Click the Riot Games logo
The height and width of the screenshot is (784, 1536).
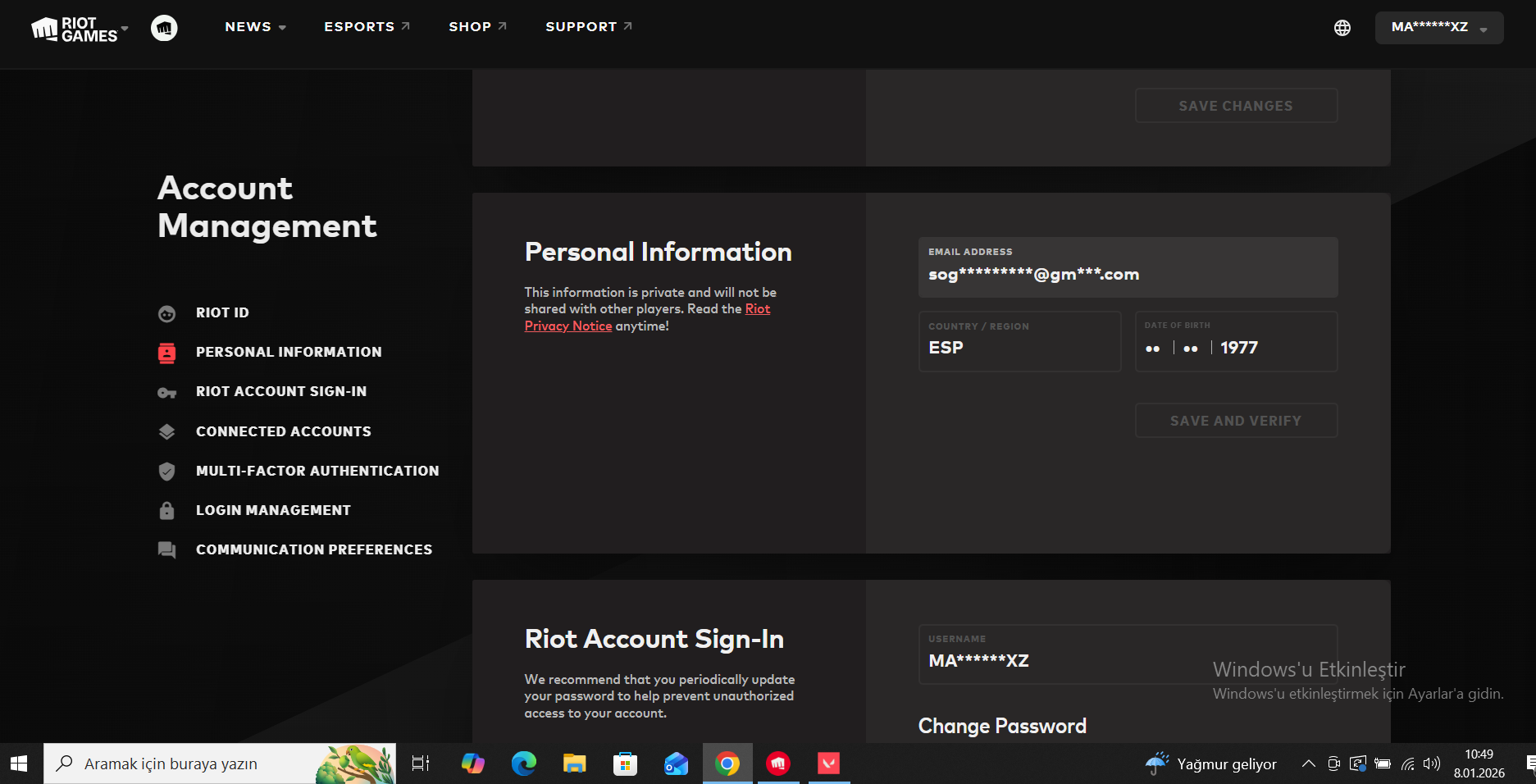[x=75, y=29]
